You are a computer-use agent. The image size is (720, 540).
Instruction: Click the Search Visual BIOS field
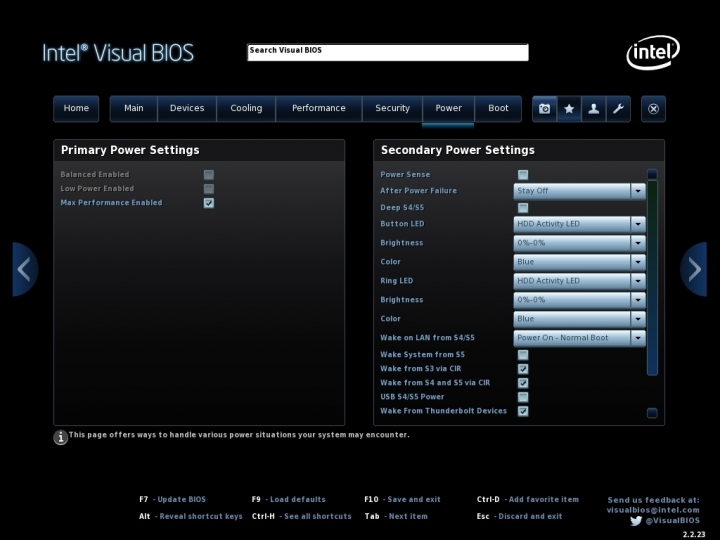[x=387, y=52]
